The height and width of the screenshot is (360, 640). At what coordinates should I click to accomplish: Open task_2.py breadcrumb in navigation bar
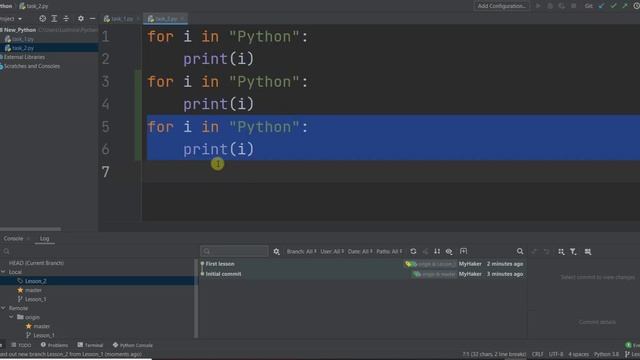pyautogui.click(x=34, y=6)
